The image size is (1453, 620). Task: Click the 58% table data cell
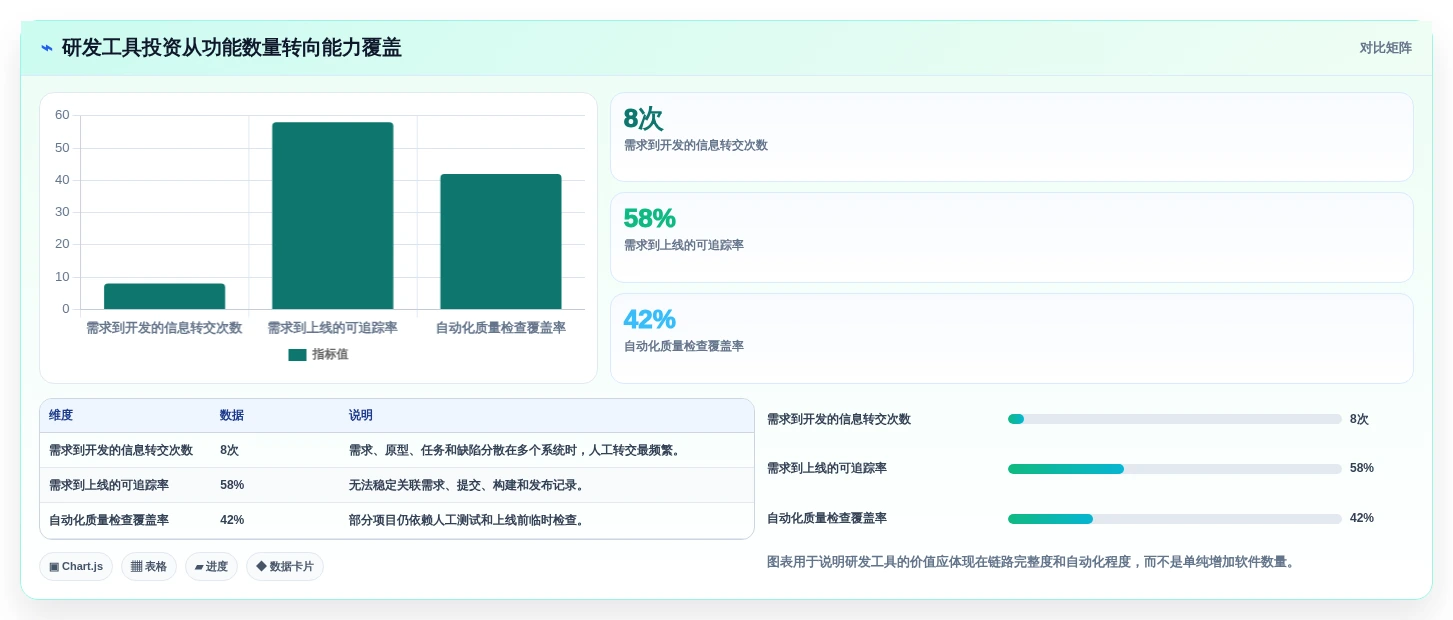click(x=232, y=485)
